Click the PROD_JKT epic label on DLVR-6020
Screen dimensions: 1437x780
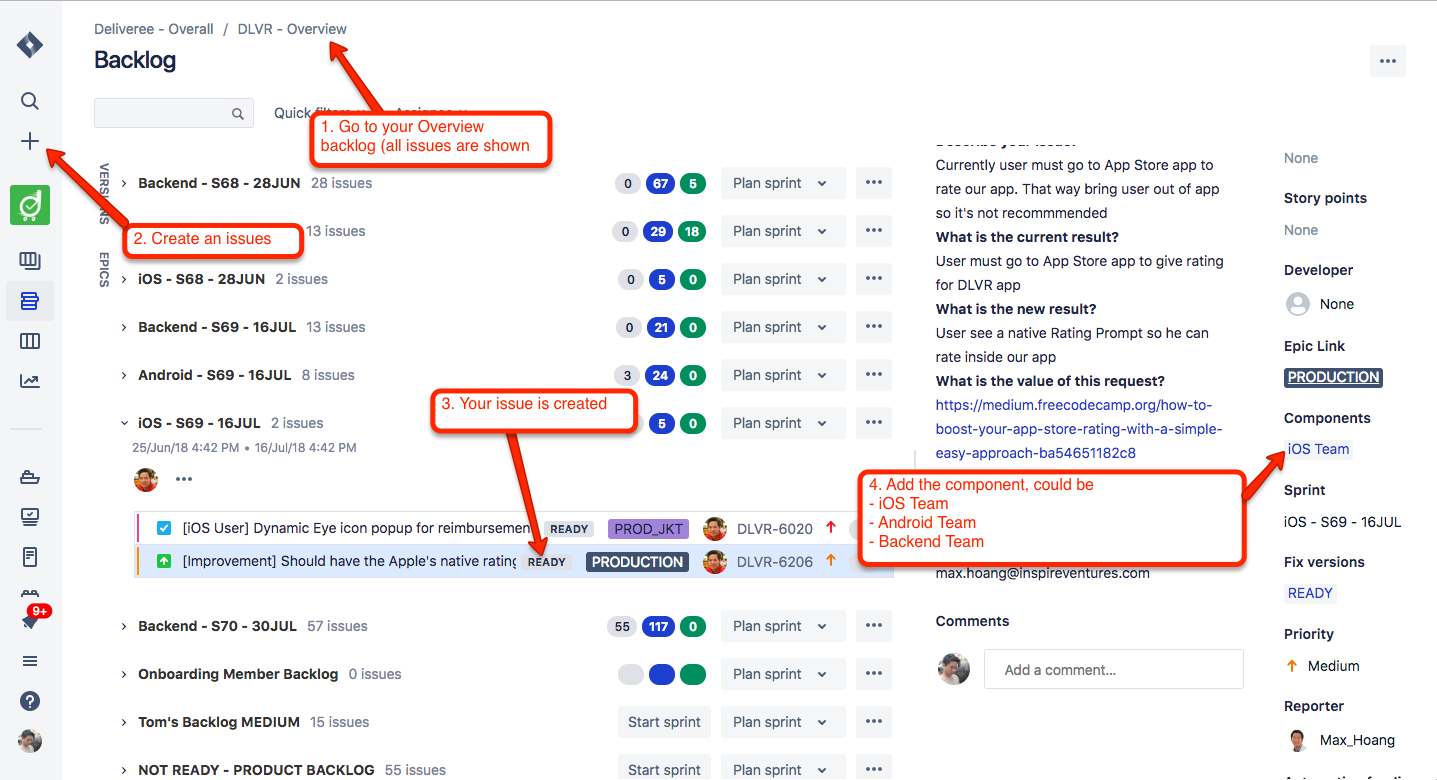649,528
